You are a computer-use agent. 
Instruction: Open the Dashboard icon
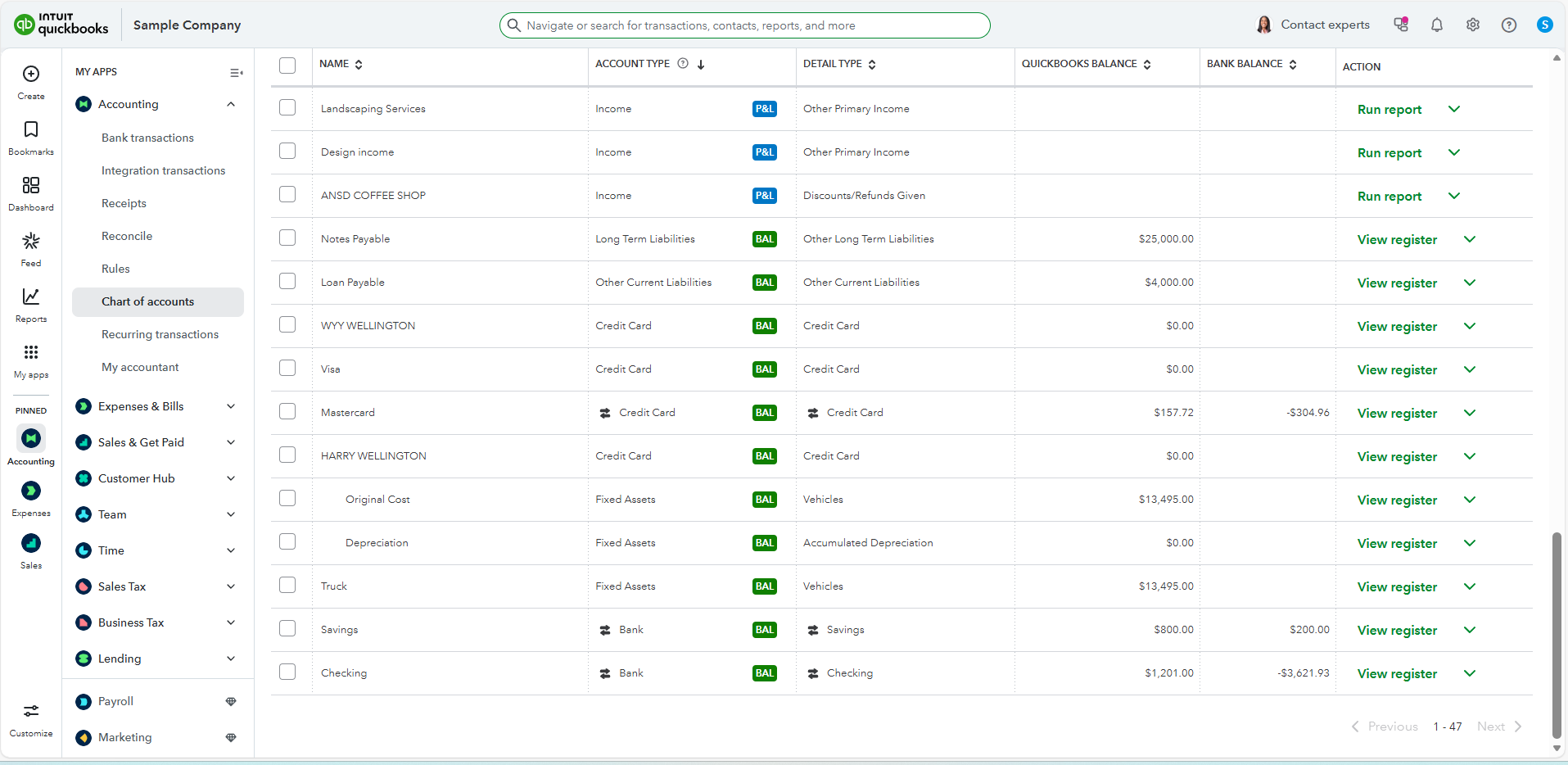point(31,186)
